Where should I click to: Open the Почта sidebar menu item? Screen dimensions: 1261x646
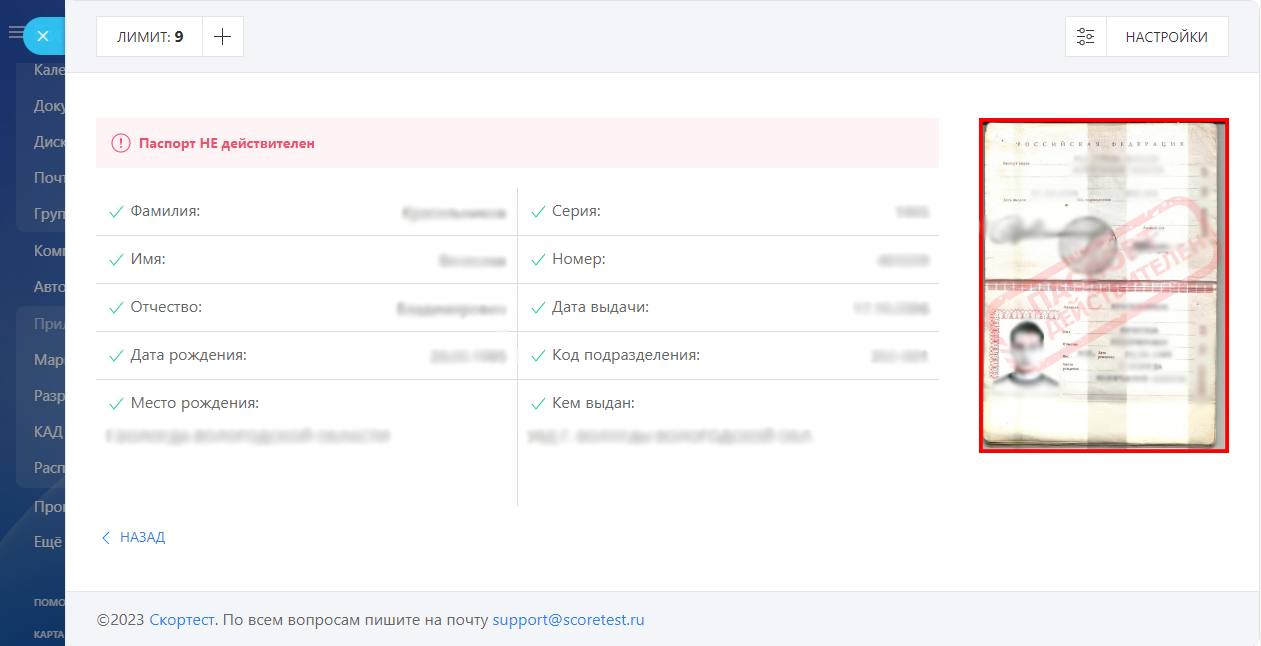tap(49, 178)
